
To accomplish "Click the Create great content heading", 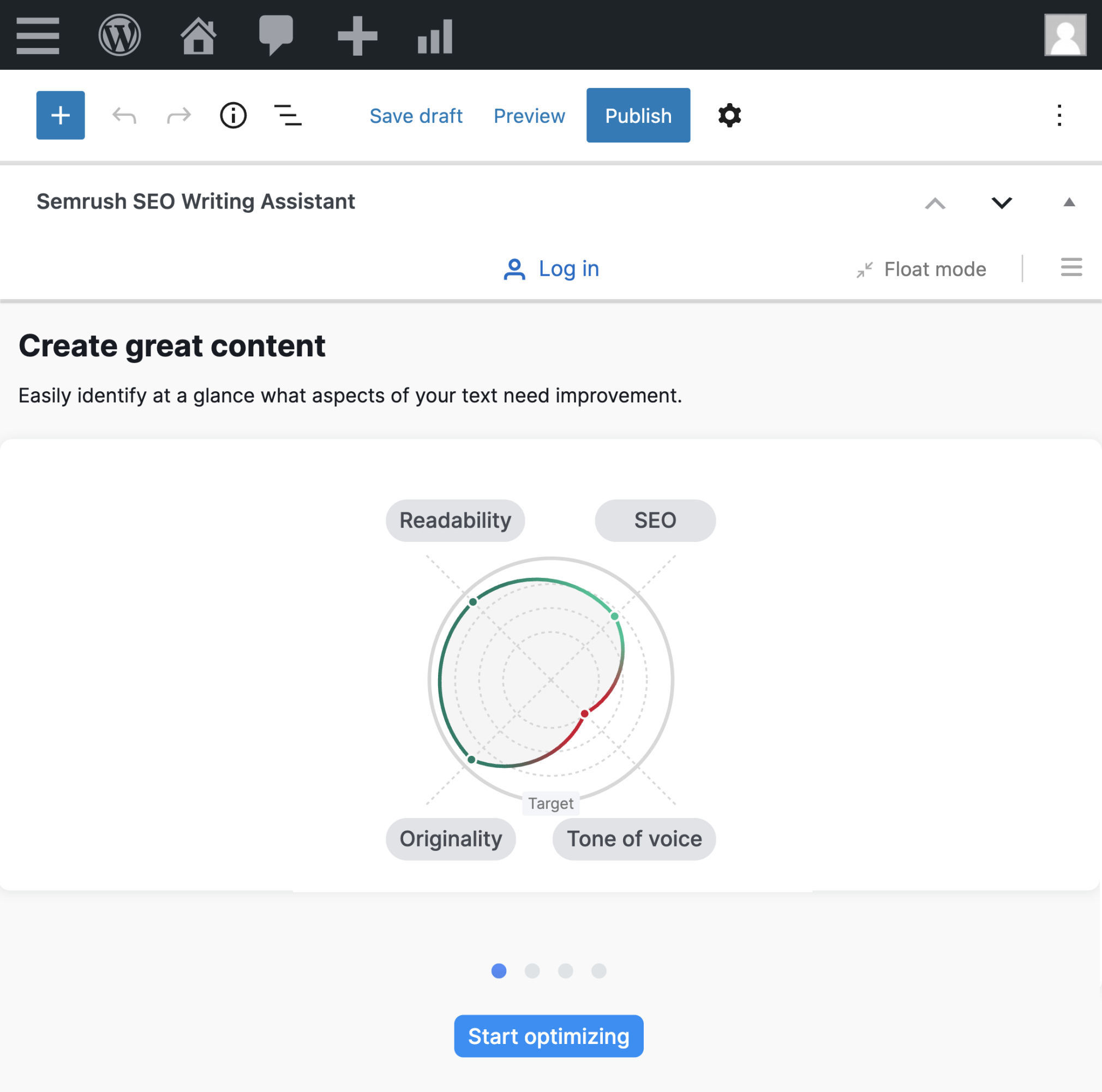I will pyautogui.click(x=172, y=346).
